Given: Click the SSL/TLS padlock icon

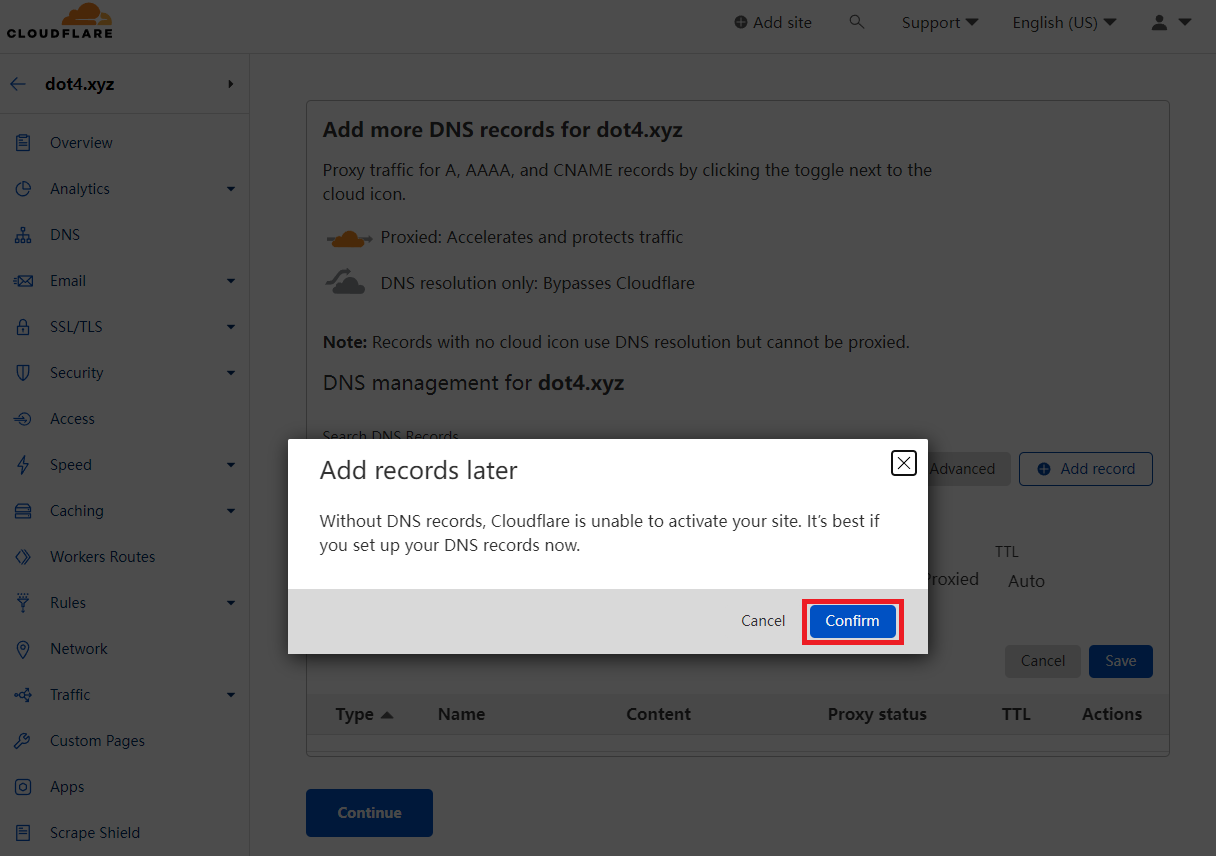Looking at the screenshot, I should point(23,327).
